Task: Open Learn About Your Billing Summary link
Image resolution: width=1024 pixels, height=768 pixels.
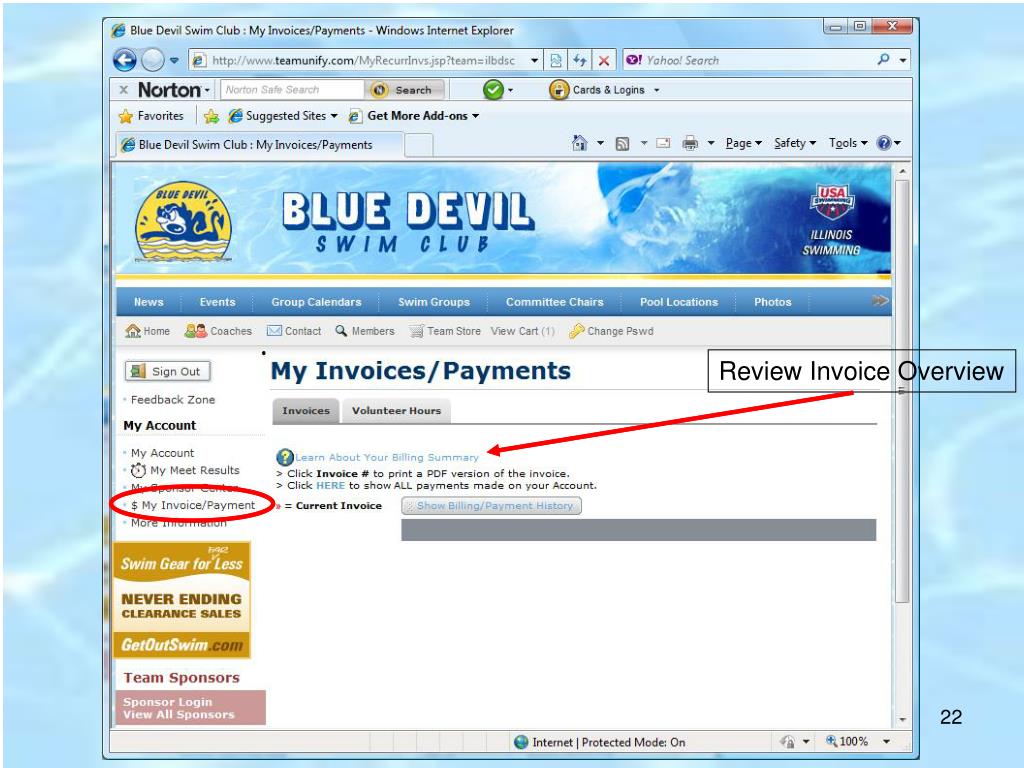Action: (387, 457)
